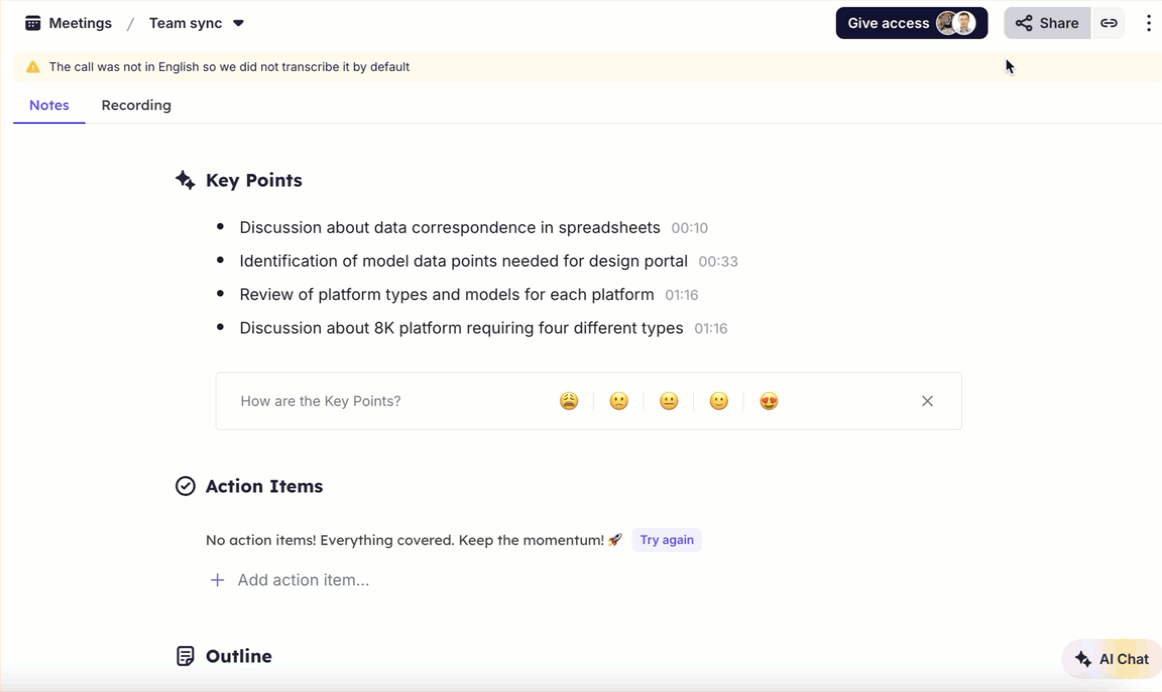Screen dimensions: 1162x692
Task: Click the Action Items heading
Action: click(x=264, y=486)
